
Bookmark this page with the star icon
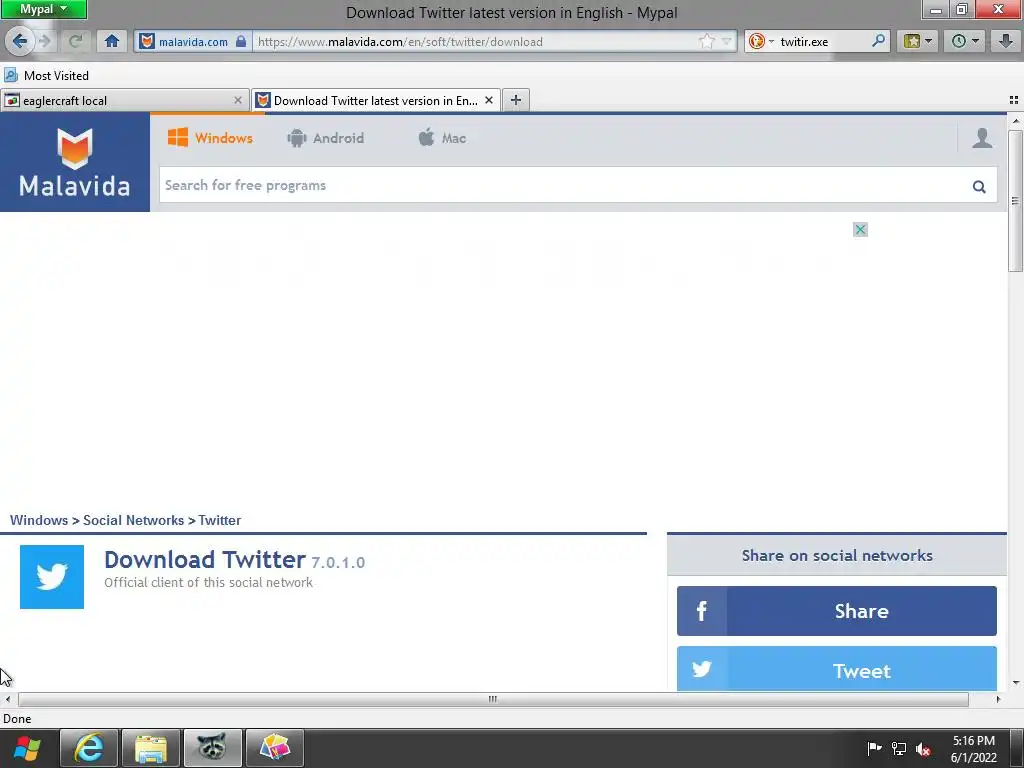[707, 42]
